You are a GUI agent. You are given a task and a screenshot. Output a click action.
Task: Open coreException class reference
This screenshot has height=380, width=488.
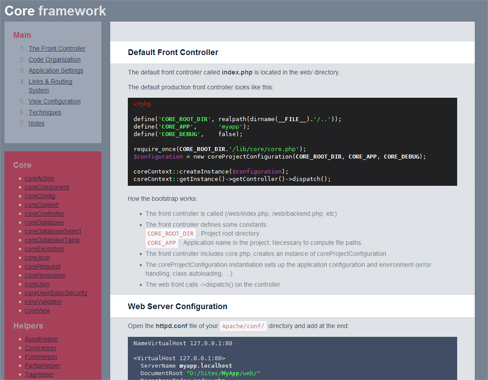(x=44, y=249)
